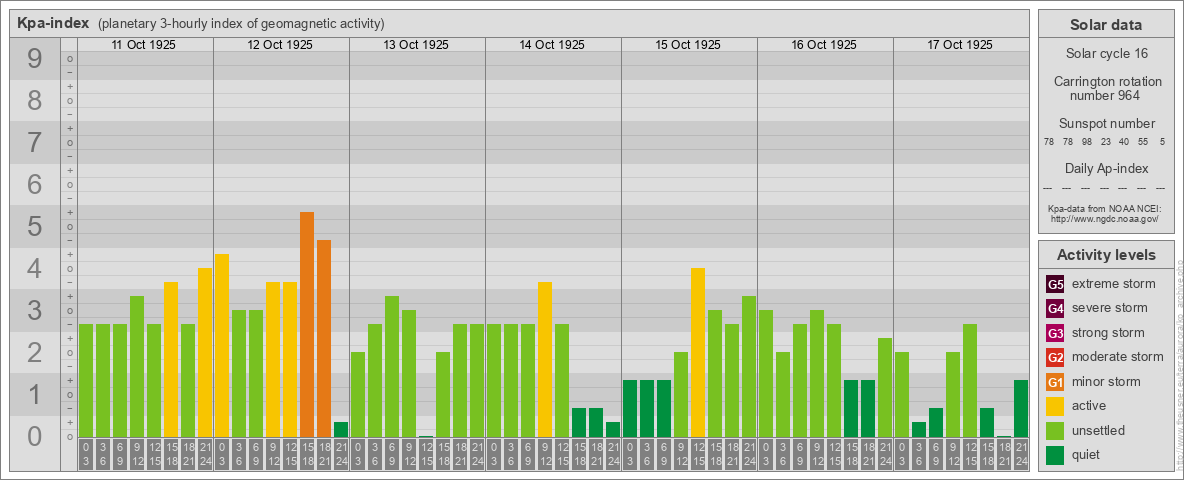The height and width of the screenshot is (480, 1184).
Task: Click the sunspot value 55
Action: coord(1142,141)
